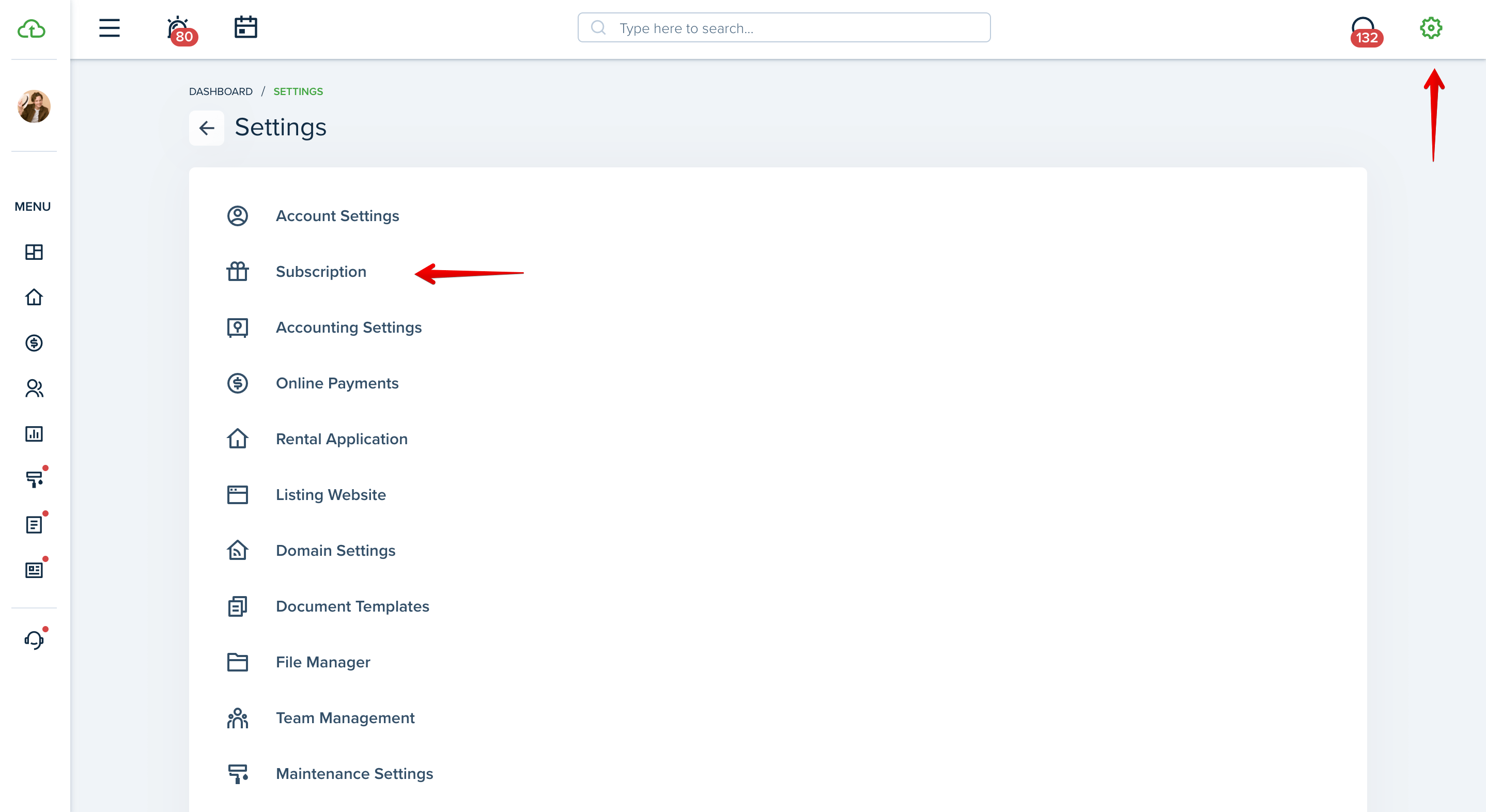Open the hamburger menu toggle
This screenshot has width=1486, height=812.
(x=109, y=28)
